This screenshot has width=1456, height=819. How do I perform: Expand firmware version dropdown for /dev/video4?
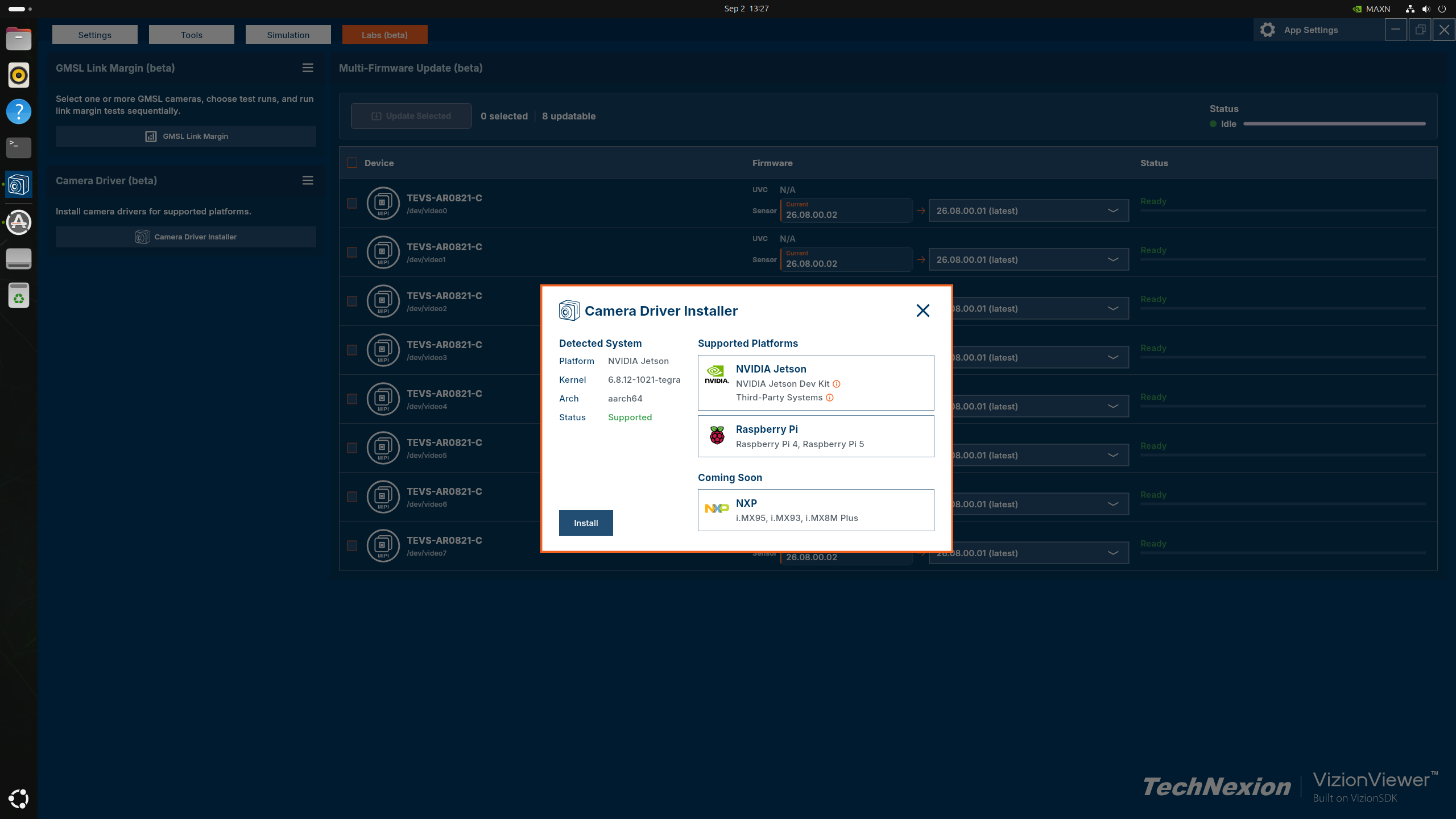[1041, 406]
